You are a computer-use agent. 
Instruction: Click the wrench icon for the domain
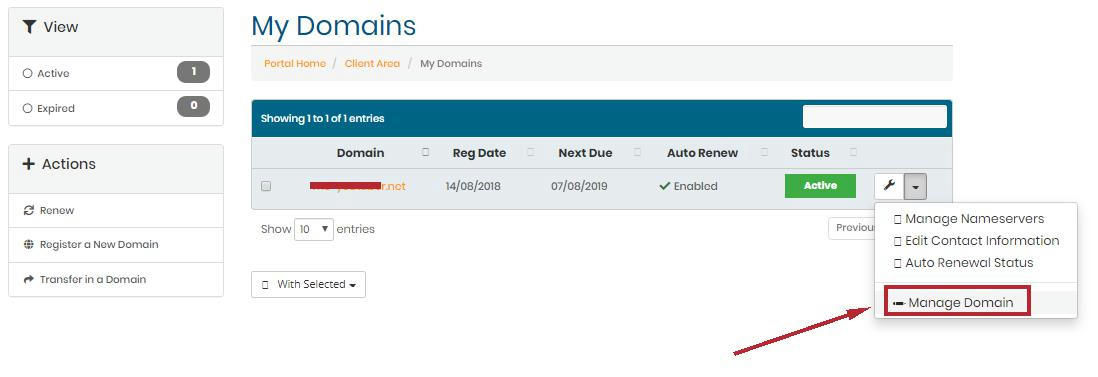(889, 186)
